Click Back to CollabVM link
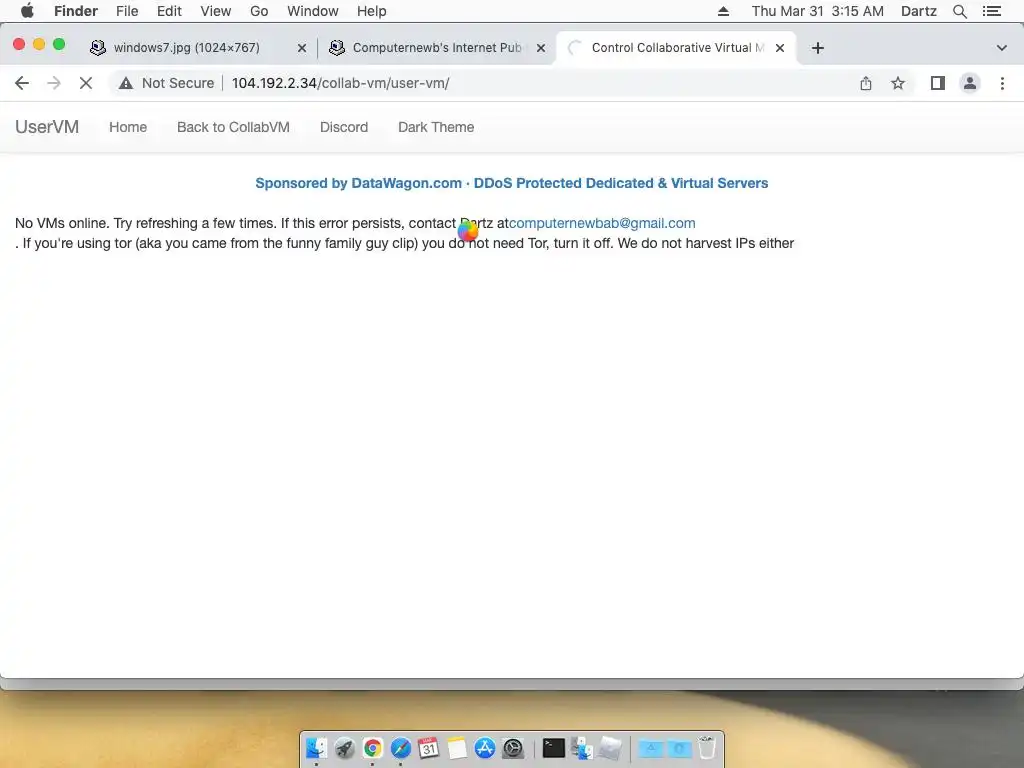The height and width of the screenshot is (768, 1024). coord(233,127)
